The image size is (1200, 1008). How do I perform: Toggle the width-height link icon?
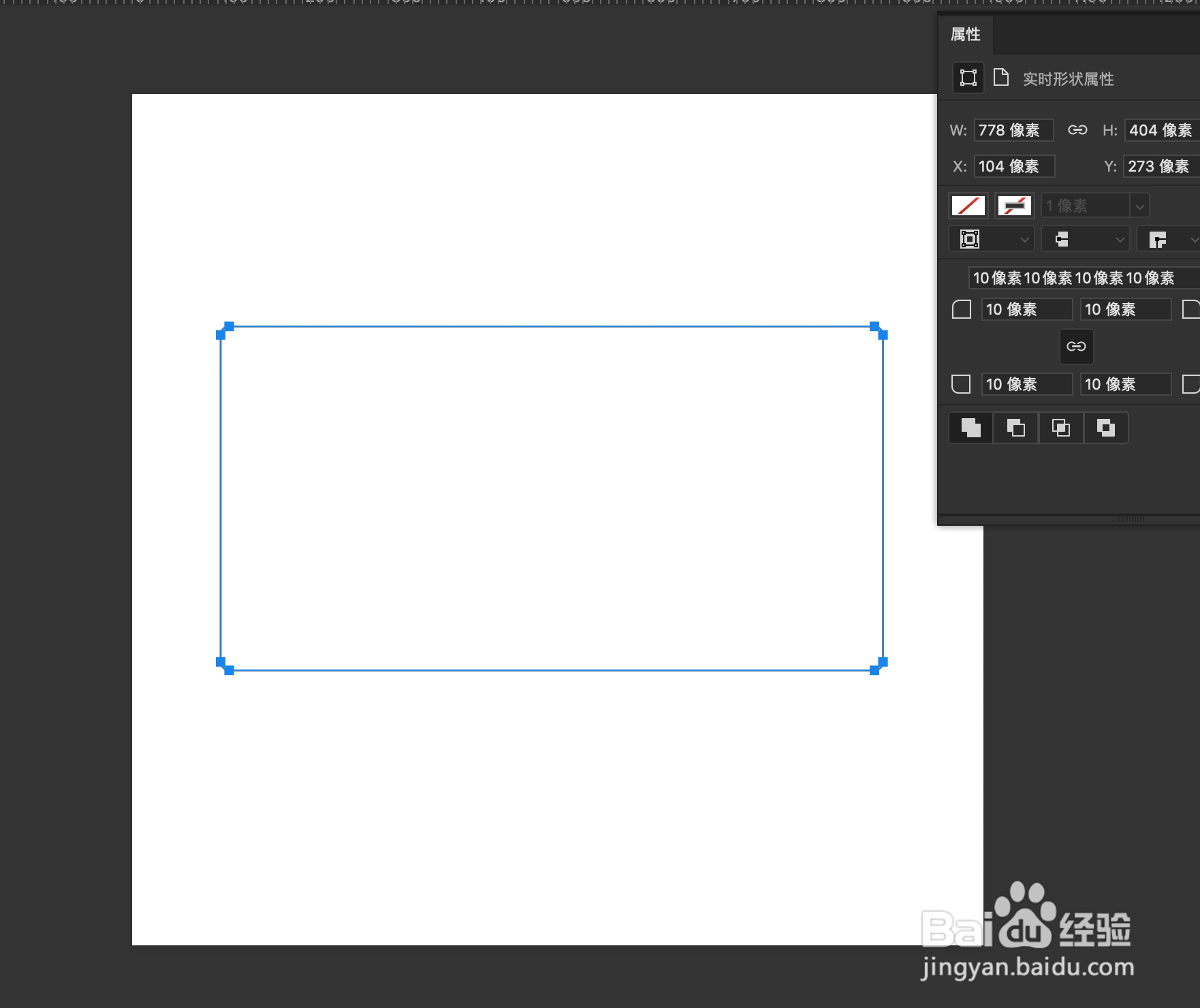point(1077,129)
